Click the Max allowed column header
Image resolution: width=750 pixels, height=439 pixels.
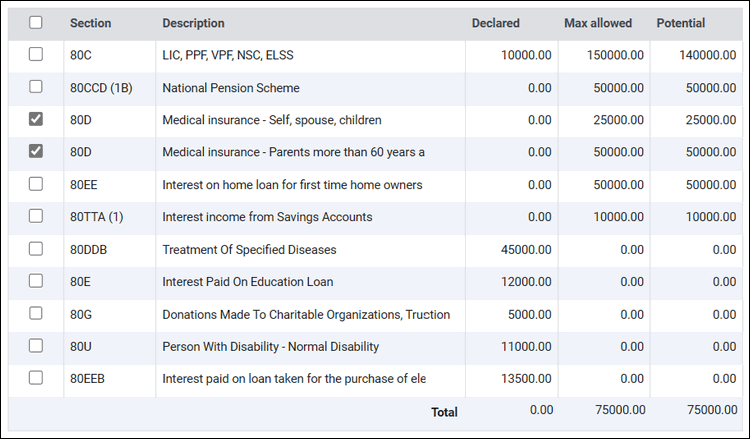tap(598, 23)
